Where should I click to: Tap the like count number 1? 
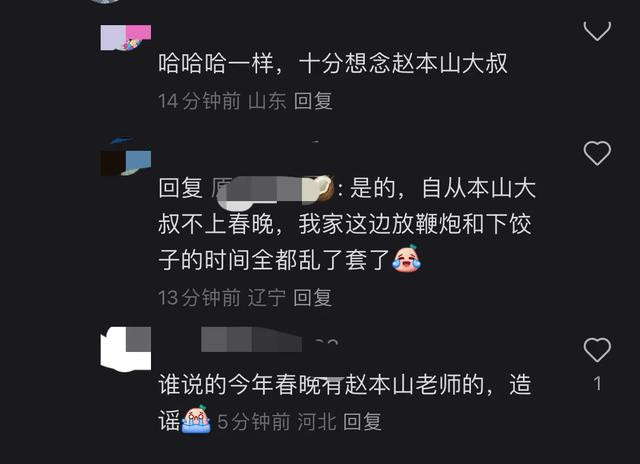click(x=597, y=384)
